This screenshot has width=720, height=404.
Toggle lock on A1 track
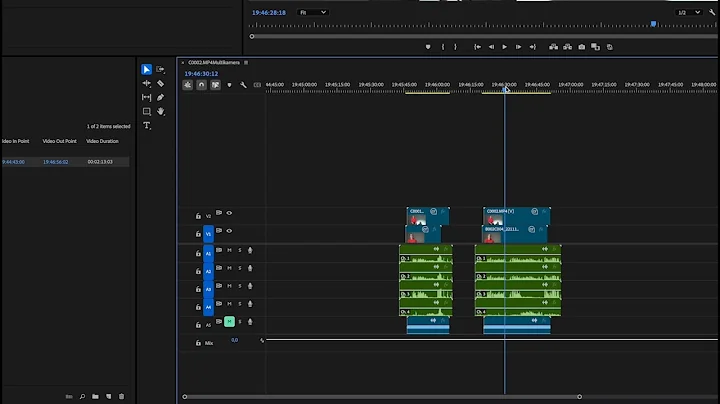tap(198, 253)
